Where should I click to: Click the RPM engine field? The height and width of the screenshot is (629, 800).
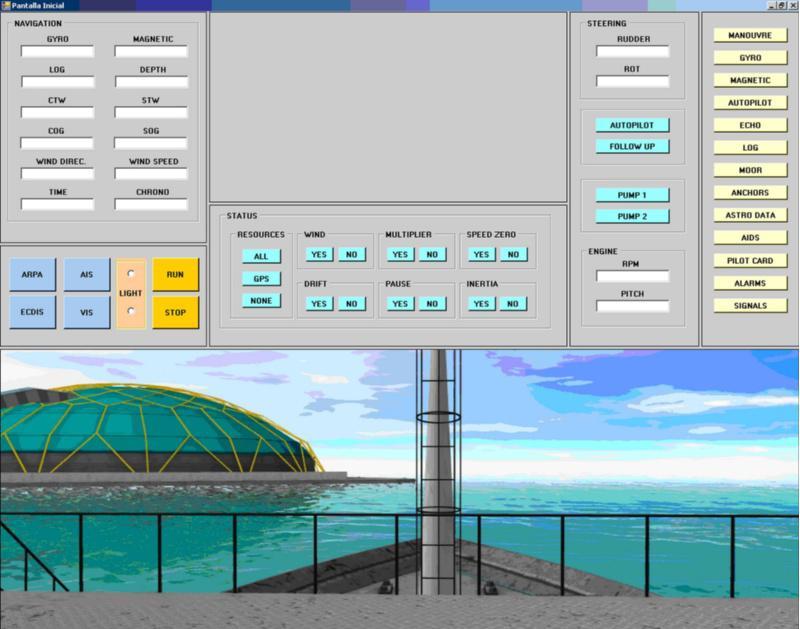(632, 276)
